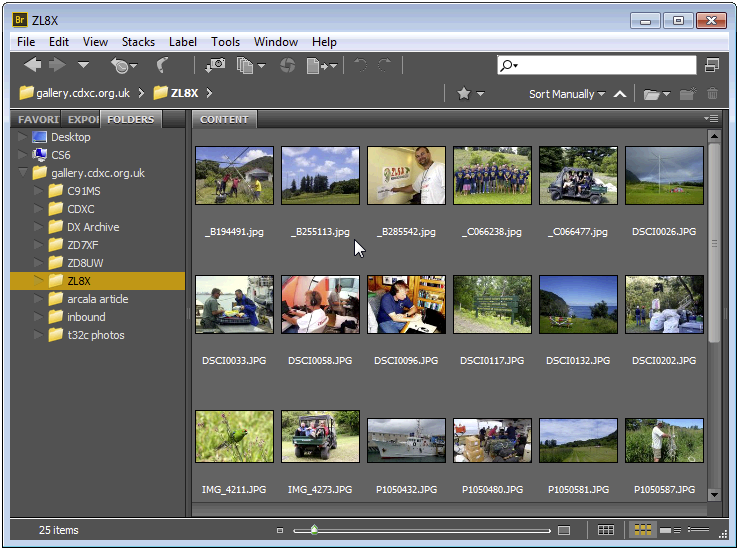740x552 pixels.
Task: Open the recent folders dropdown arrow
Action: (x=84, y=65)
